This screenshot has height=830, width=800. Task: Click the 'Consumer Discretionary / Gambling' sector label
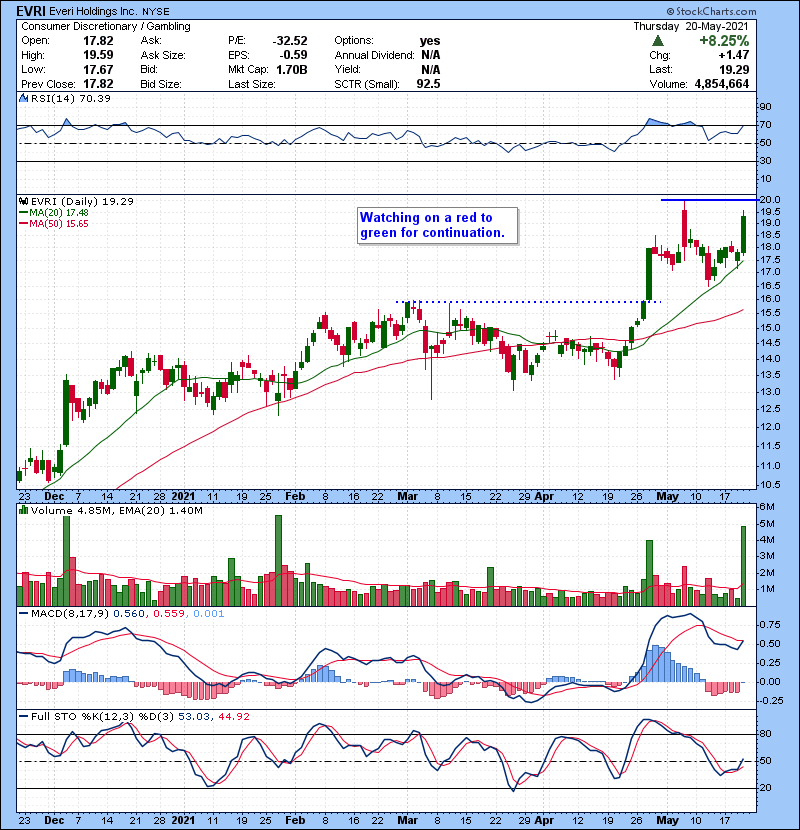[x=106, y=26]
